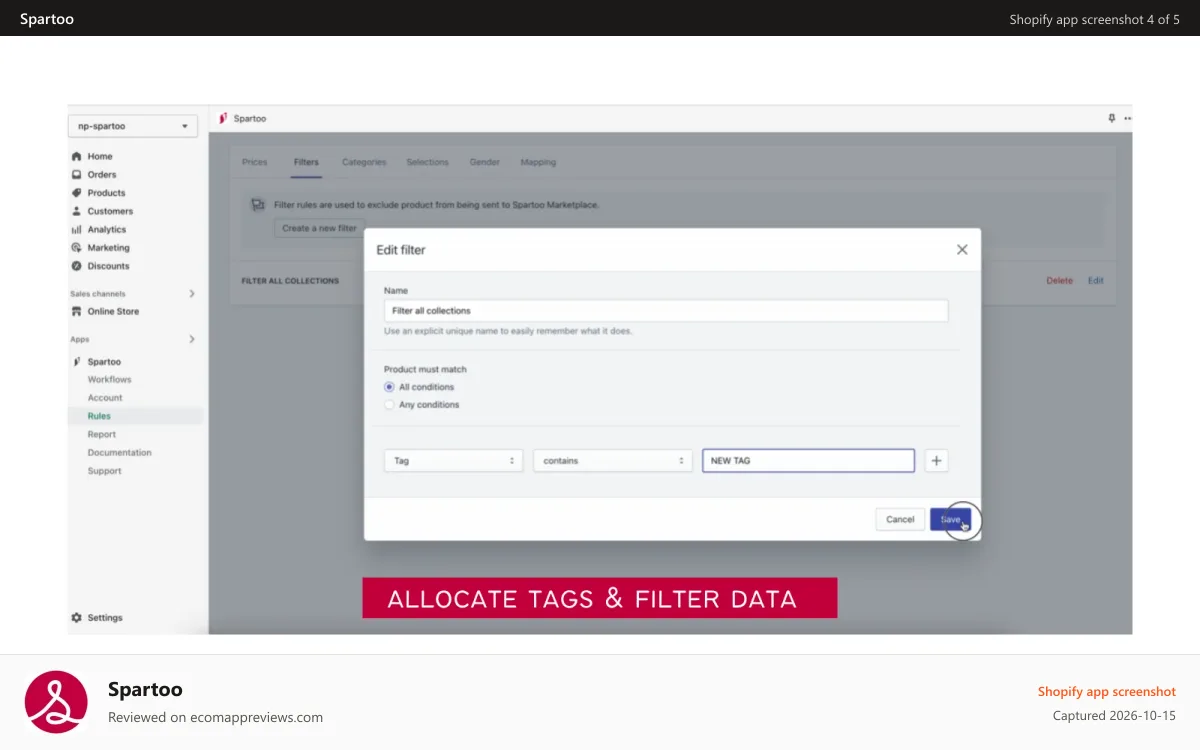Switch to the Categories tab
The width and height of the screenshot is (1200, 750).
tap(364, 162)
